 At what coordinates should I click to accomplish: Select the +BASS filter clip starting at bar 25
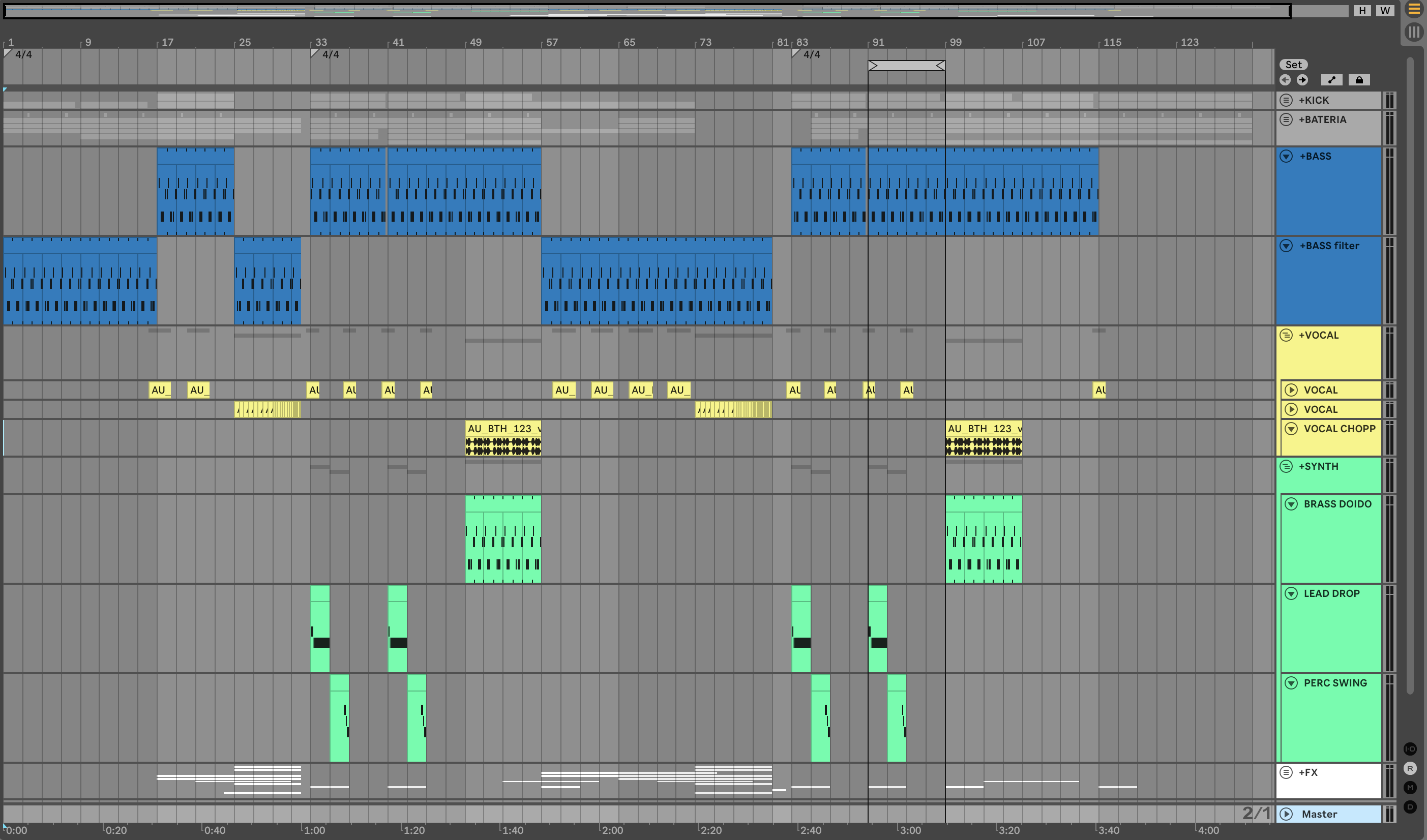(267, 281)
